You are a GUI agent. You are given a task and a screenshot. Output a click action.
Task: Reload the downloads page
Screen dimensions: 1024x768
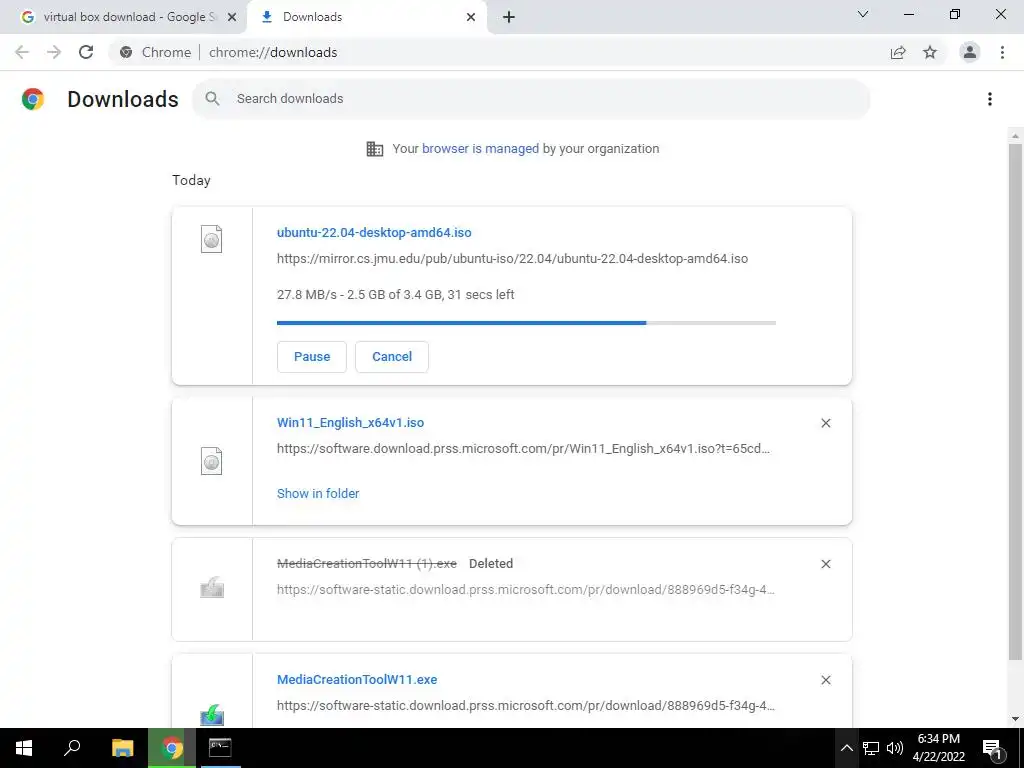pyautogui.click(x=86, y=52)
